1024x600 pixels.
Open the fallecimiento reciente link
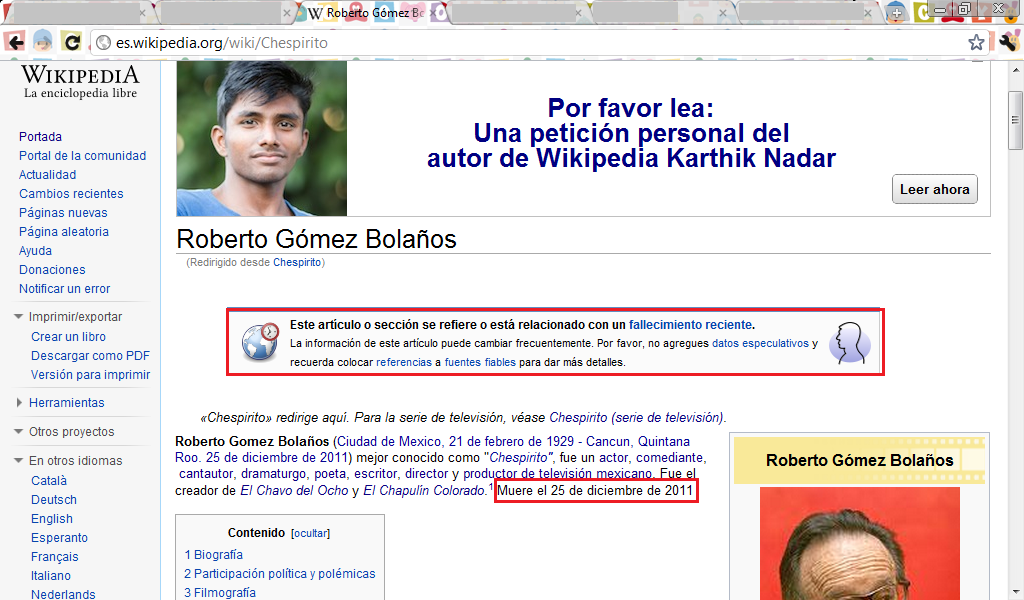click(690, 325)
